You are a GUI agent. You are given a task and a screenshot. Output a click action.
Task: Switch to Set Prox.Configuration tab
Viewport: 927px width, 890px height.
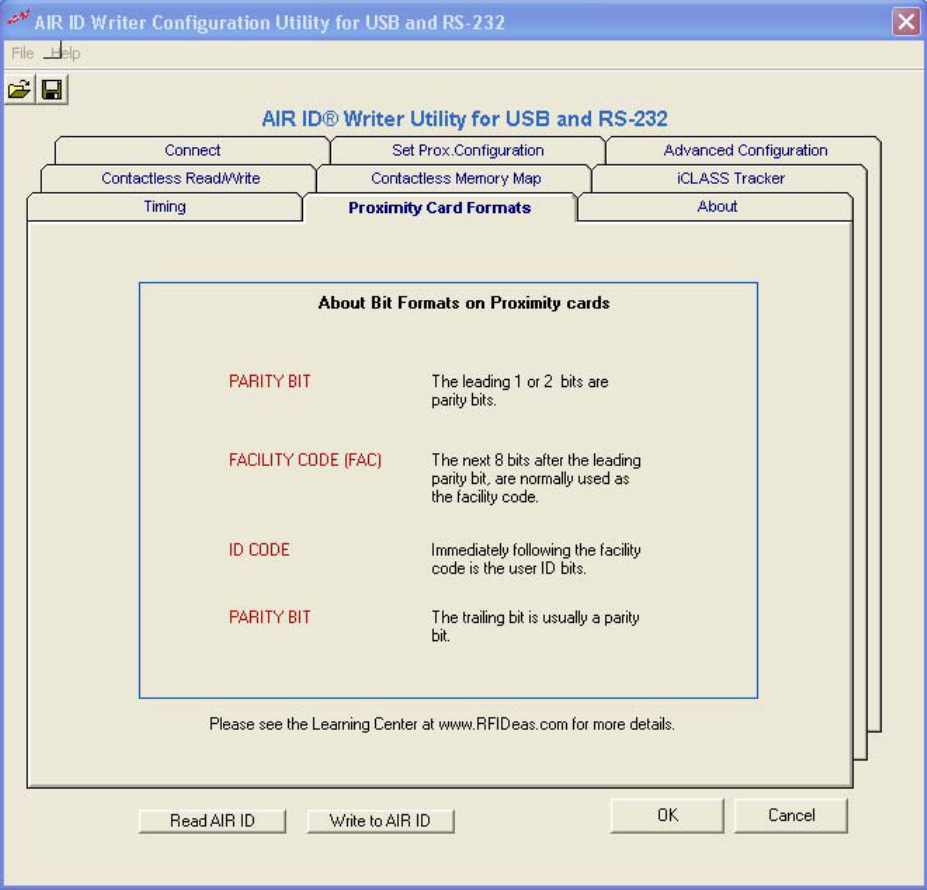(468, 150)
